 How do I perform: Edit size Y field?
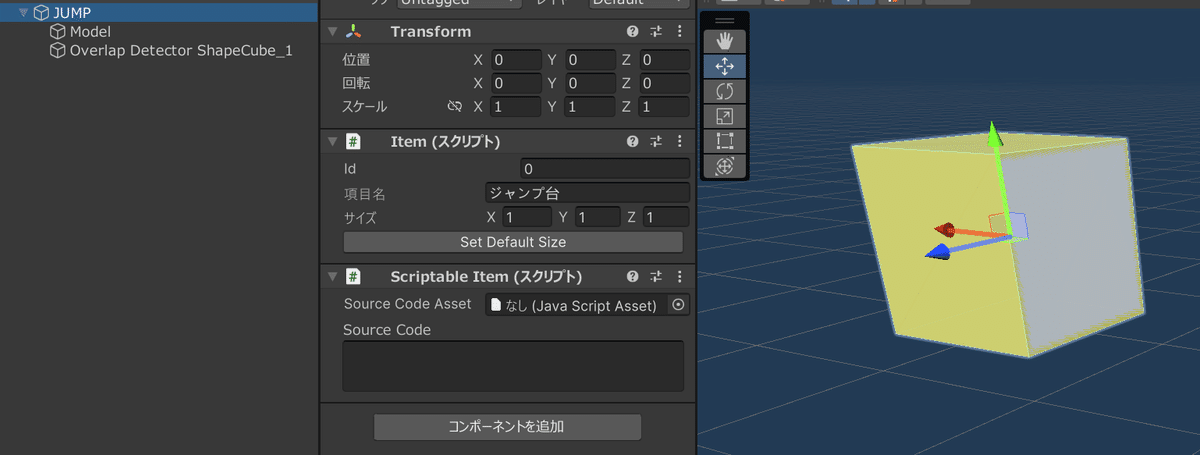[598, 217]
